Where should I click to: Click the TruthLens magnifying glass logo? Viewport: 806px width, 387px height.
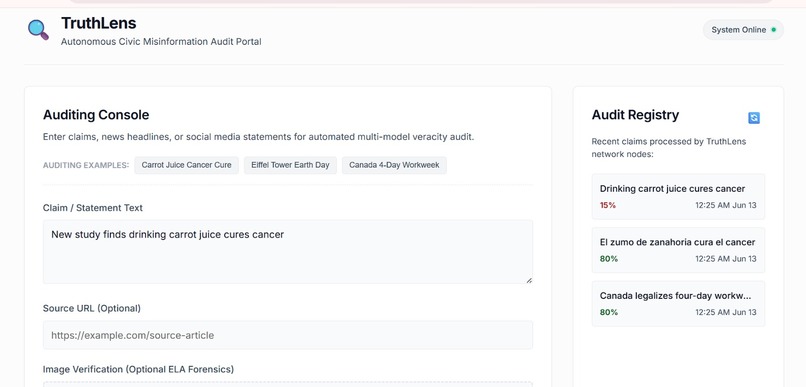[x=39, y=30]
